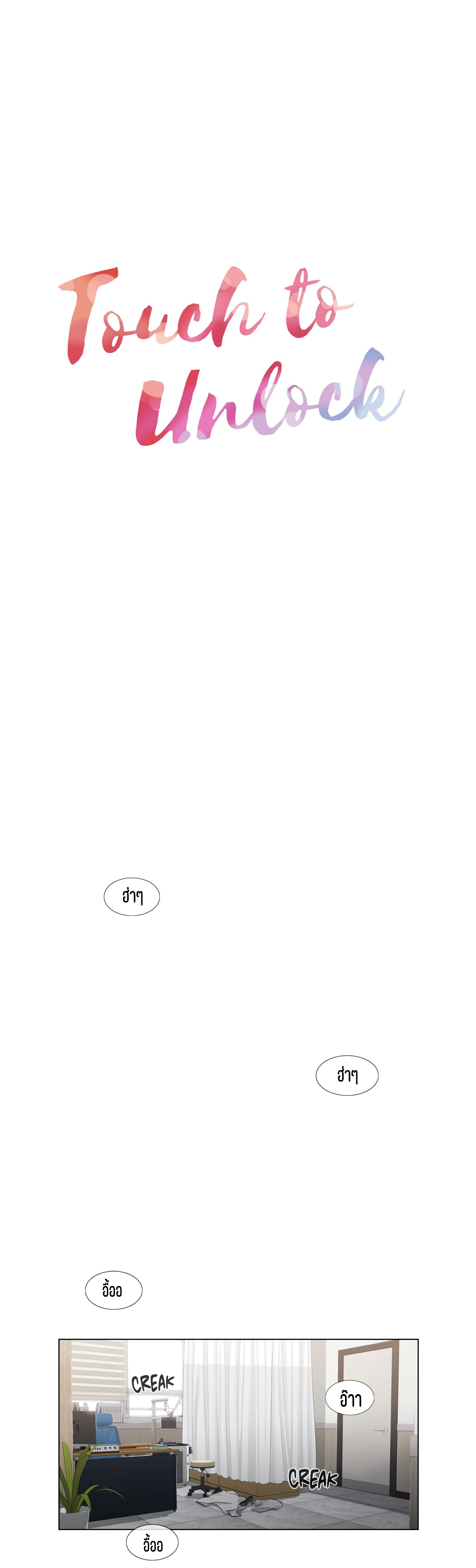The width and height of the screenshot is (476, 1568).
Task: Select the ฮ่าๆ bubble farther below the title
Action: click(347, 1076)
